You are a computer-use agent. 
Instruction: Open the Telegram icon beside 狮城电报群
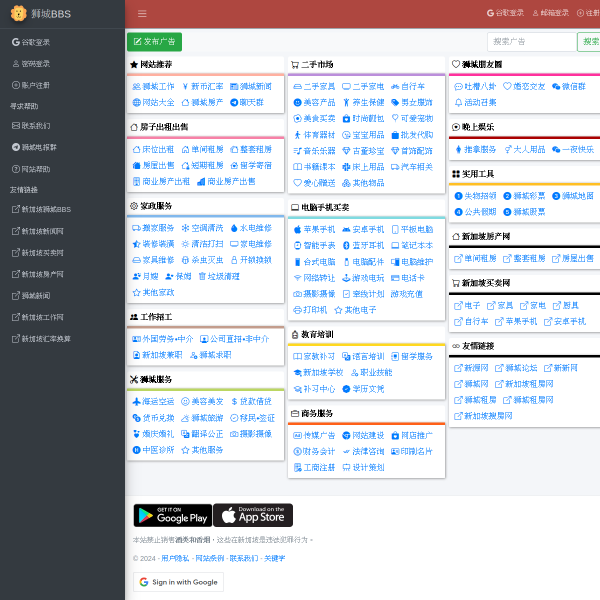(15, 147)
